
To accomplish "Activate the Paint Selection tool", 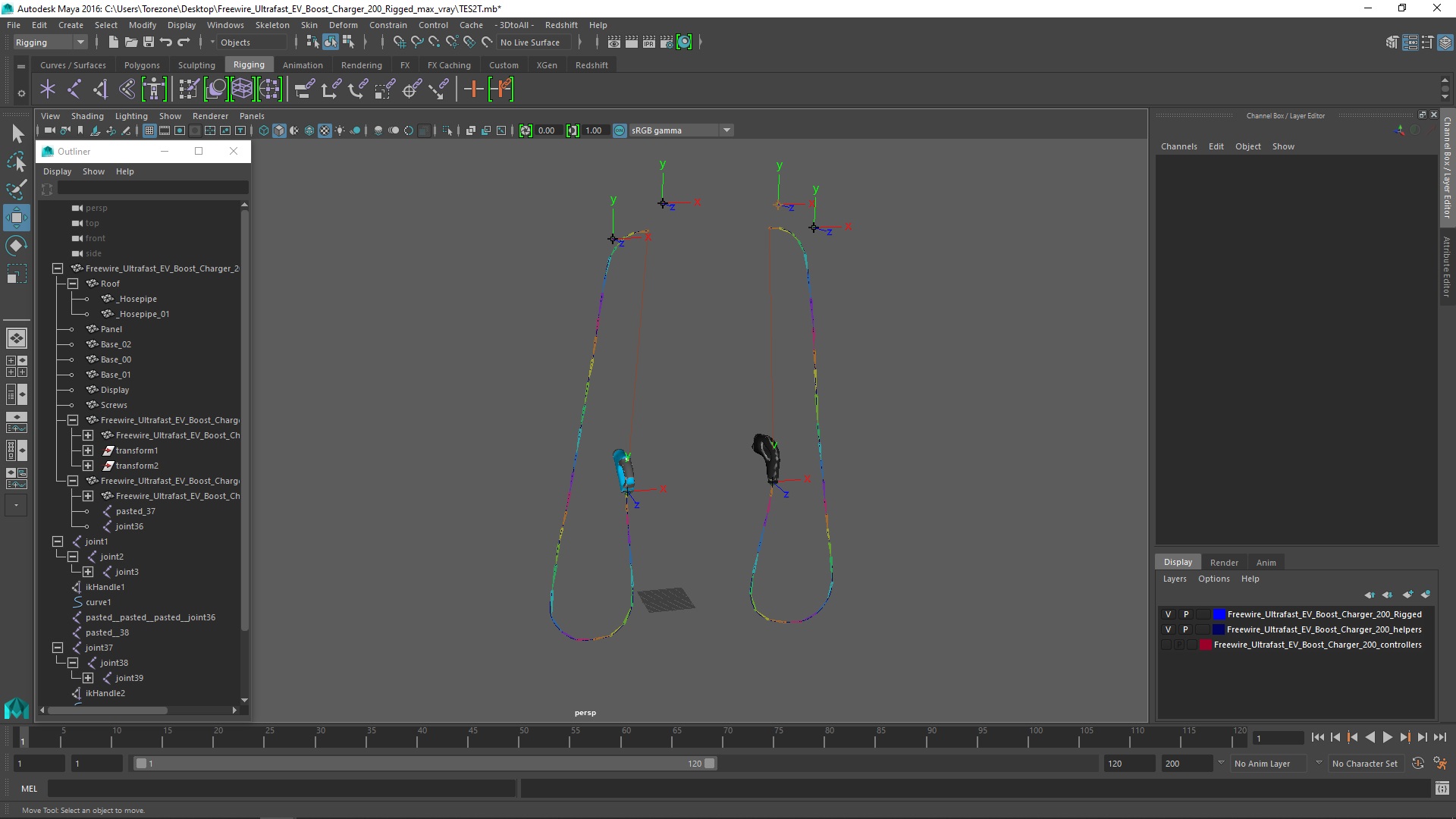I will tap(16, 190).
